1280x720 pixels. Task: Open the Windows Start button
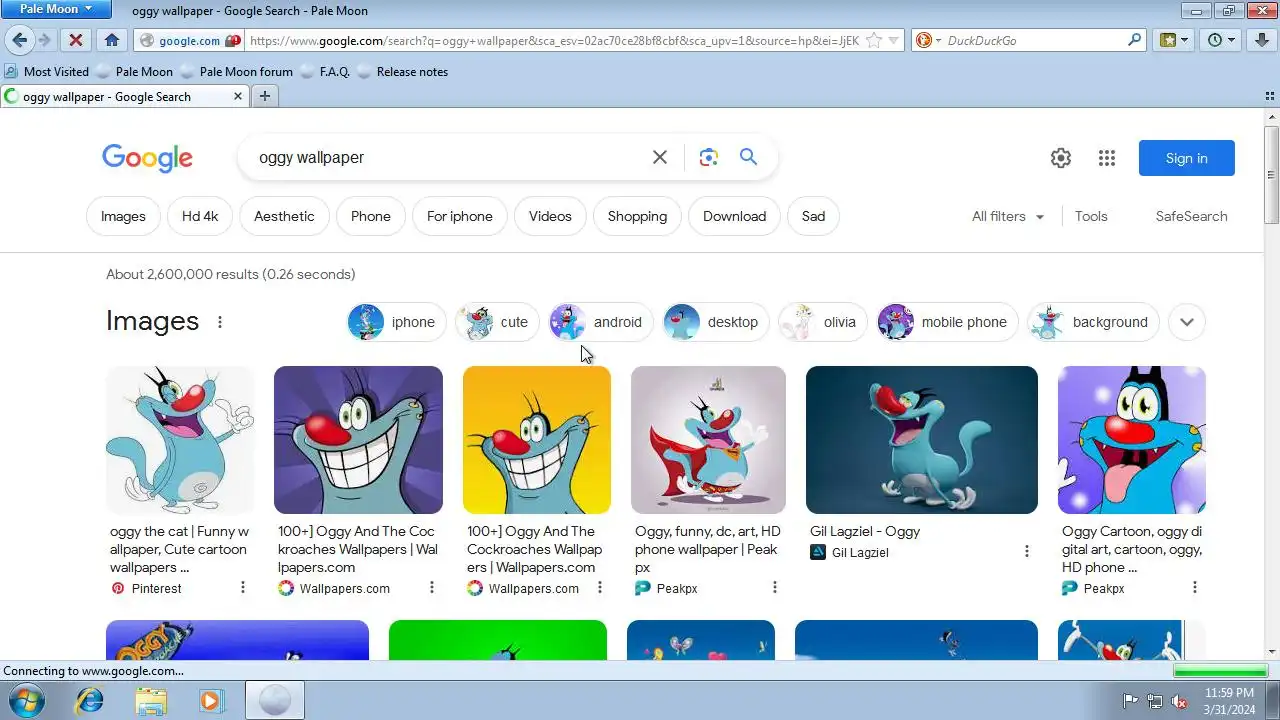pos(27,701)
